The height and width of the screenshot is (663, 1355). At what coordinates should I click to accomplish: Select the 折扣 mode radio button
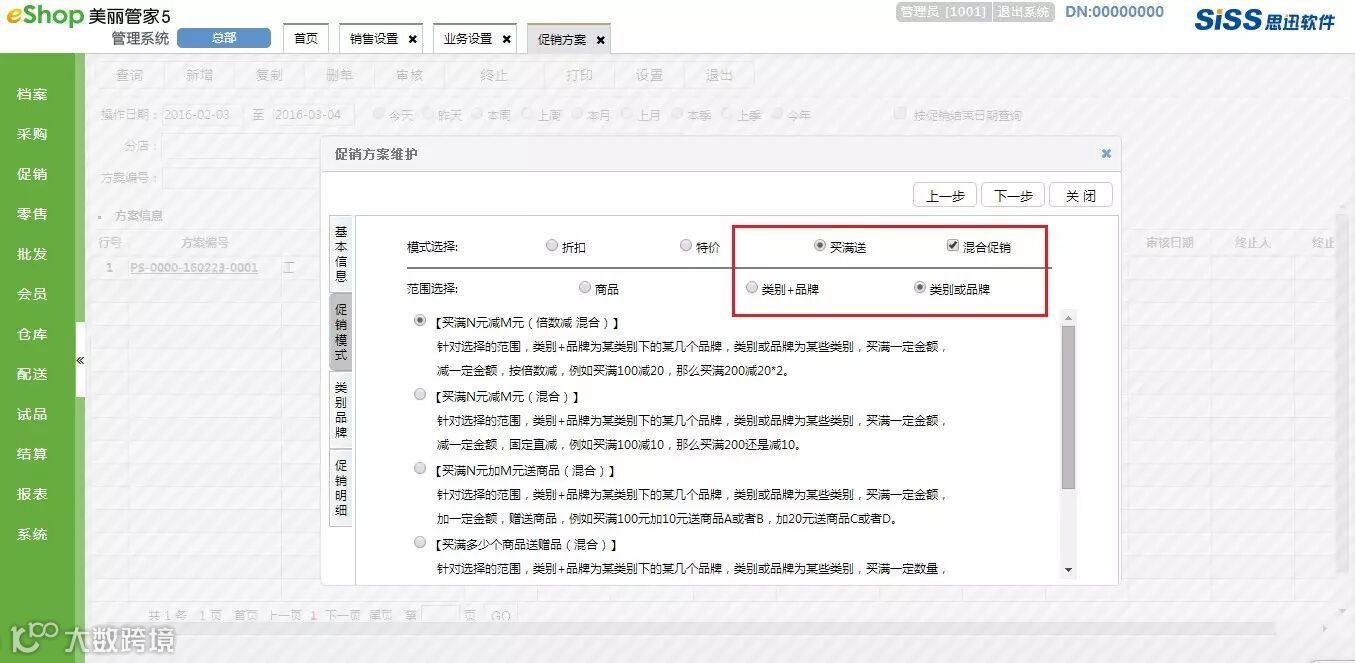pyautogui.click(x=552, y=246)
